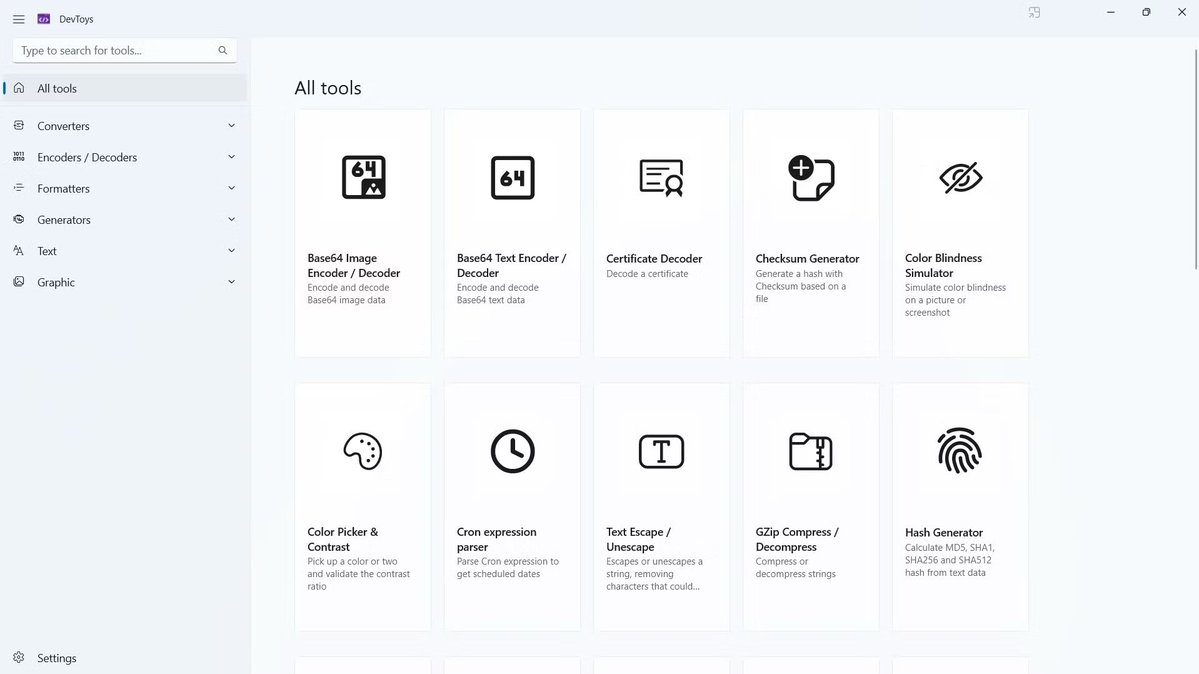Viewport: 1199px width, 674px height.
Task: Click the DevToys app logo icon
Action: click(44, 19)
